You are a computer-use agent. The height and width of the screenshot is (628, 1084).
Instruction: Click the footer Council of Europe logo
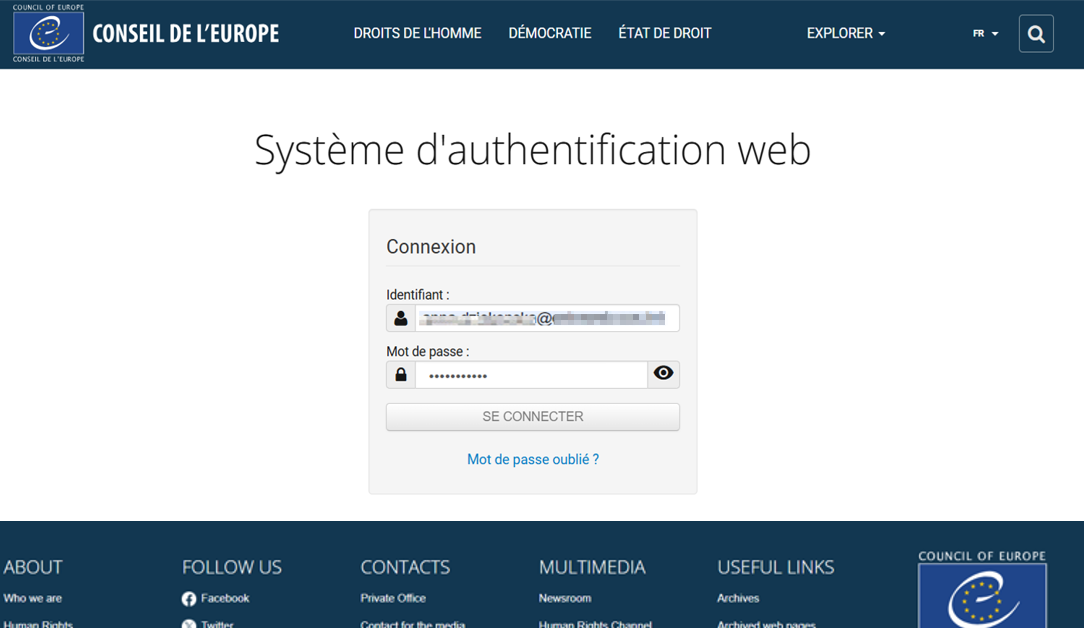pyautogui.click(x=982, y=589)
